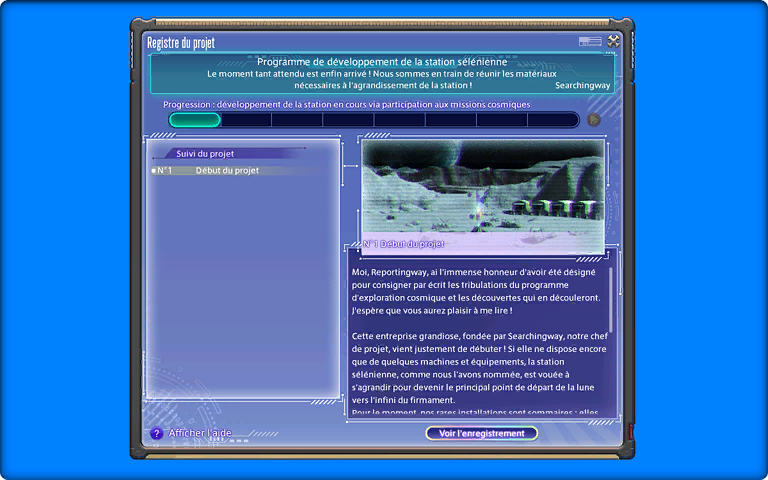Click the Registre du projet title bar
768x480 pixels.
tap(181, 42)
